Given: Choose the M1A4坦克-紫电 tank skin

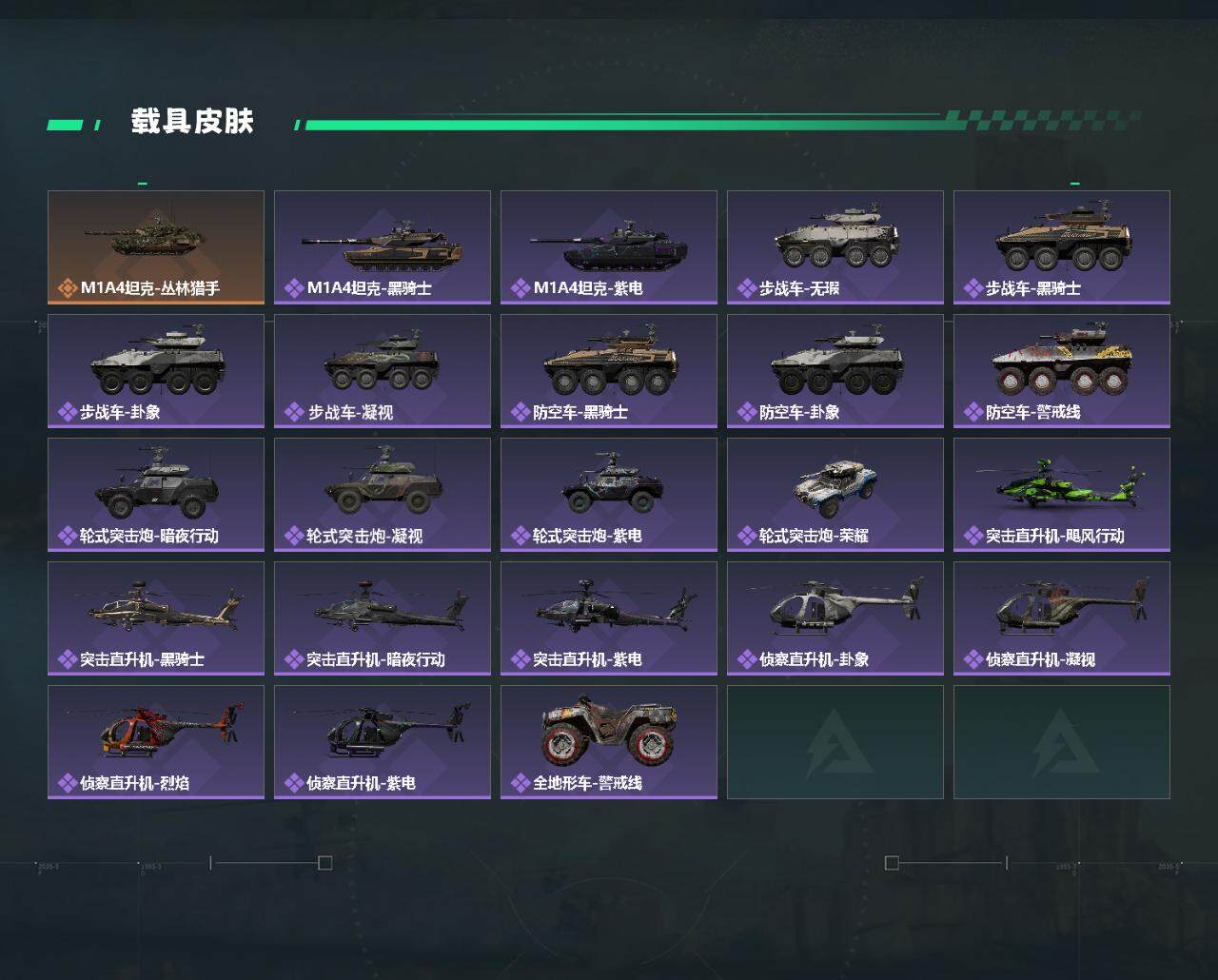Looking at the screenshot, I should coord(609,247).
